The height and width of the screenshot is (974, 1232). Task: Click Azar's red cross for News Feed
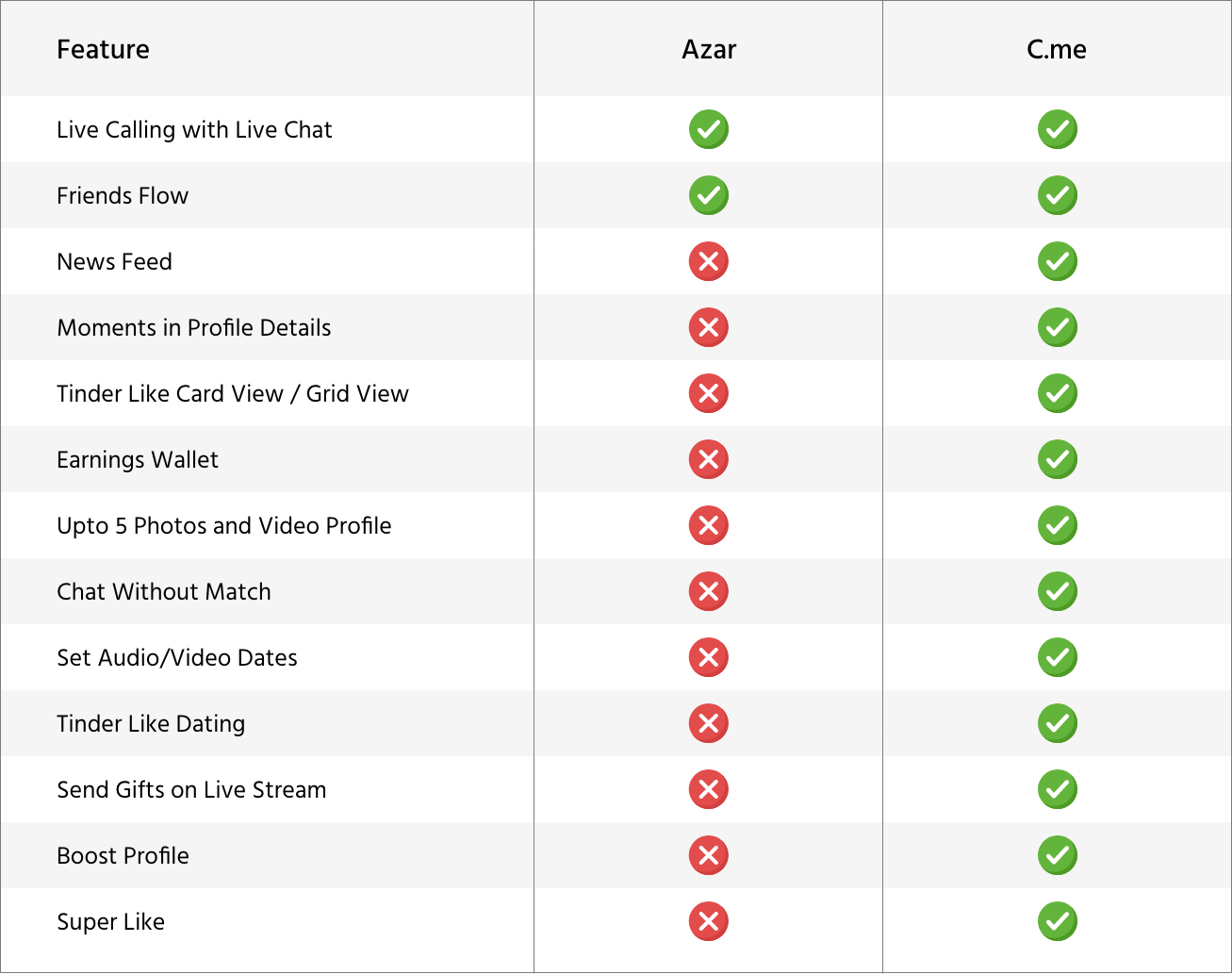tap(709, 261)
